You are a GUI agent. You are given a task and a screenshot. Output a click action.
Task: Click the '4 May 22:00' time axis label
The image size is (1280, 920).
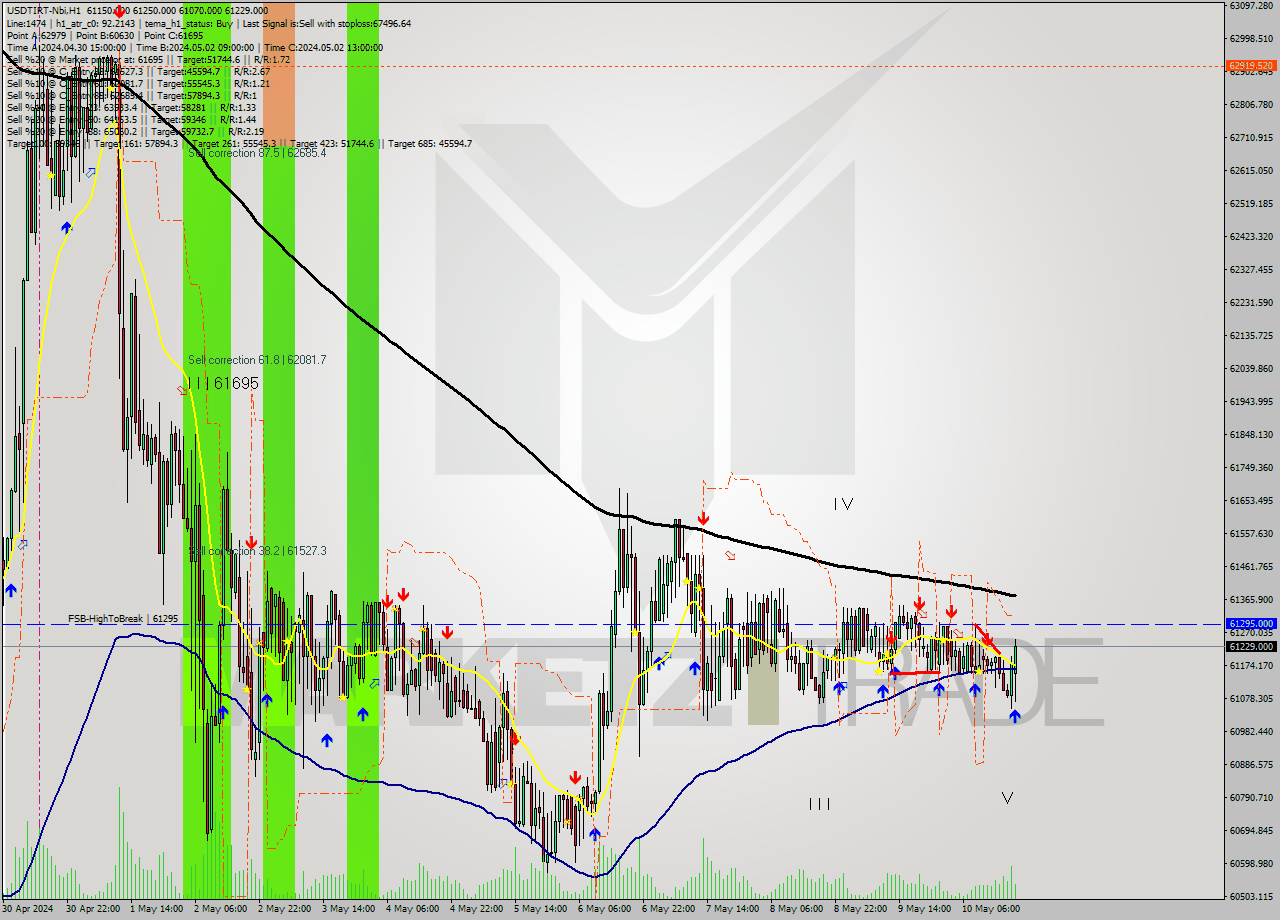click(x=475, y=909)
